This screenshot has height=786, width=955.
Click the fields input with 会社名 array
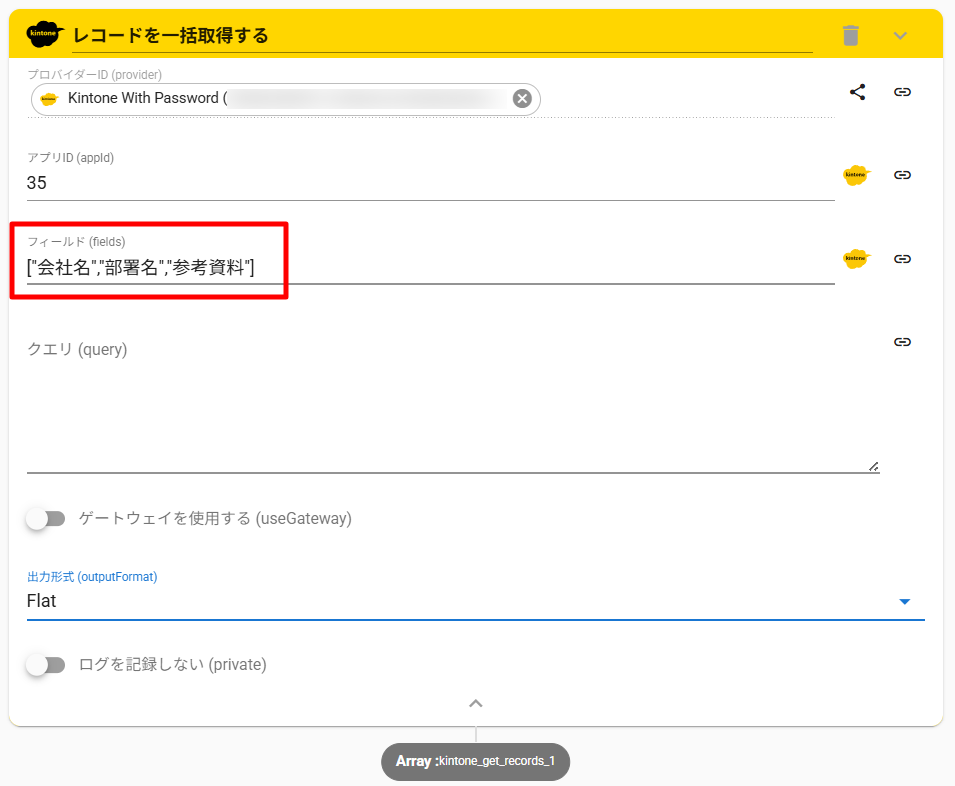point(430,267)
